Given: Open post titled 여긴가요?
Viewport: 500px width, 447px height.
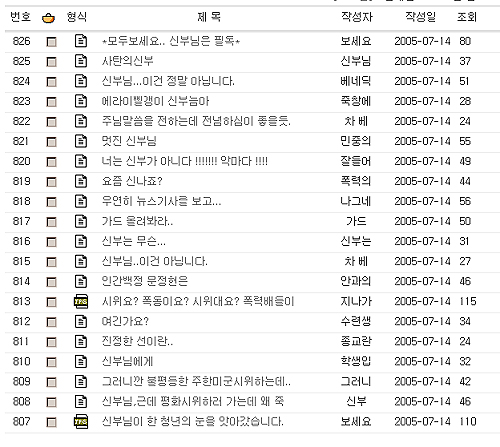Looking at the screenshot, I should 125,321.
